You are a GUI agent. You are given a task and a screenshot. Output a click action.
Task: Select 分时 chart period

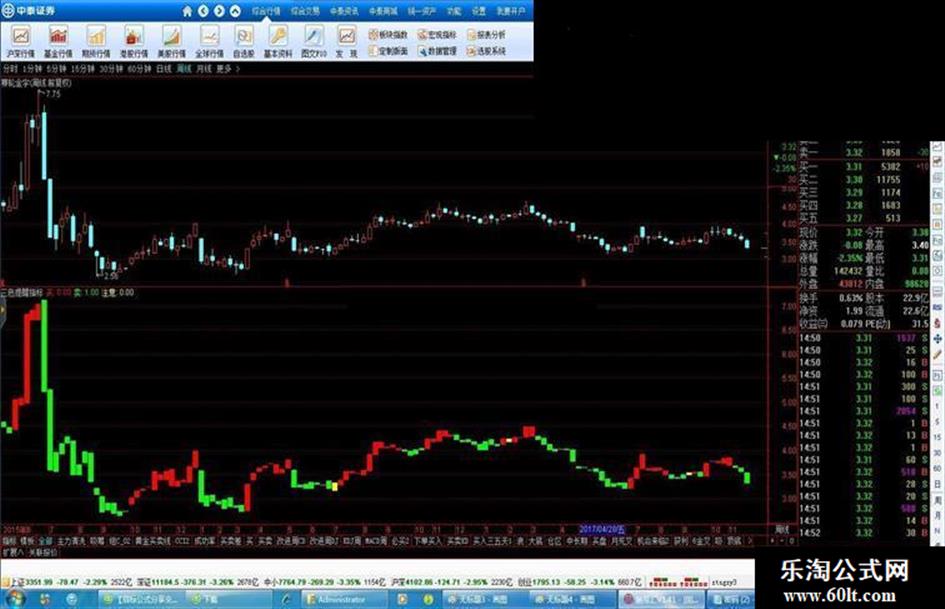[x=10, y=69]
